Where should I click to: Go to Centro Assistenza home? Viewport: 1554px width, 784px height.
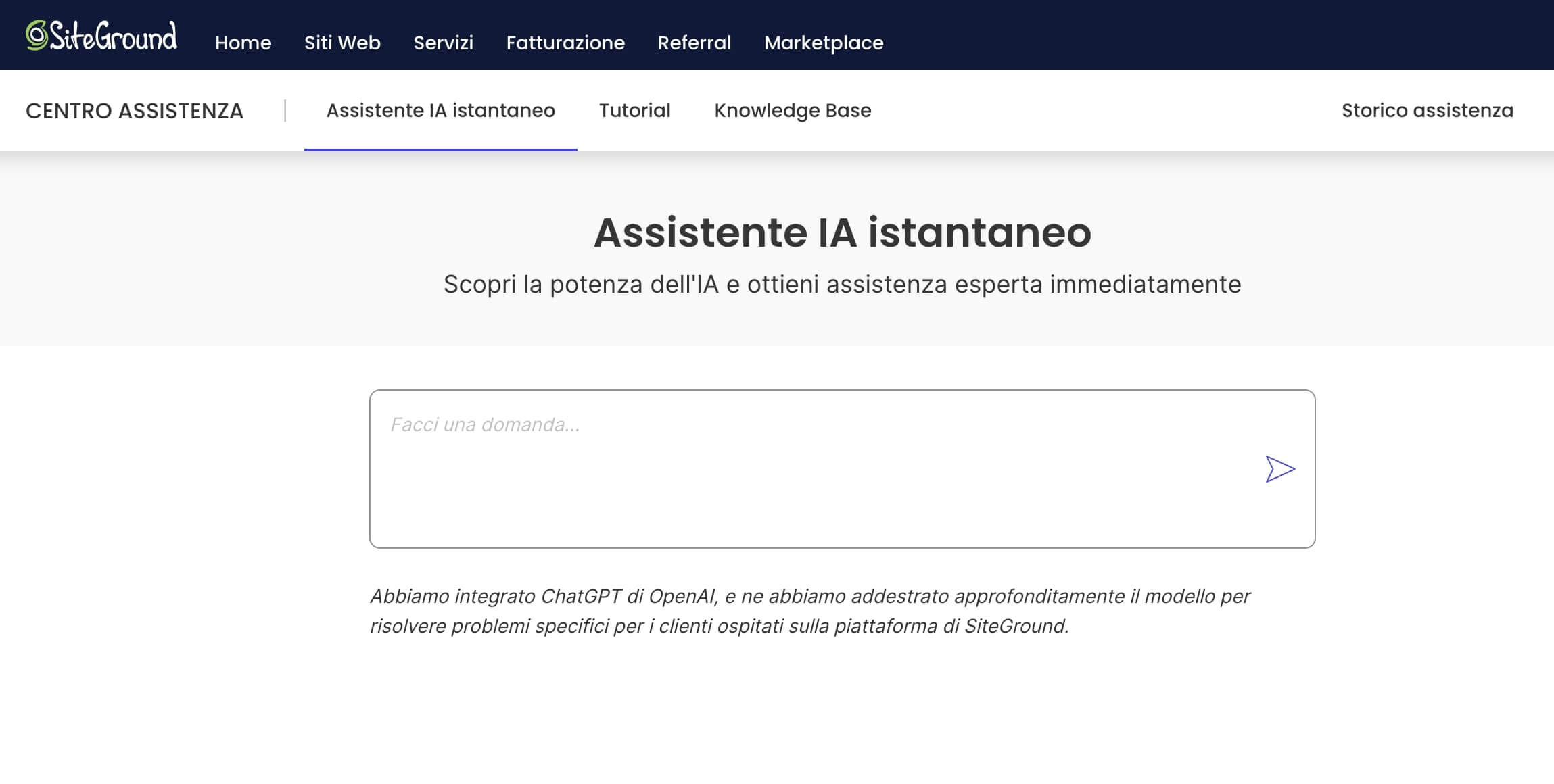click(135, 110)
